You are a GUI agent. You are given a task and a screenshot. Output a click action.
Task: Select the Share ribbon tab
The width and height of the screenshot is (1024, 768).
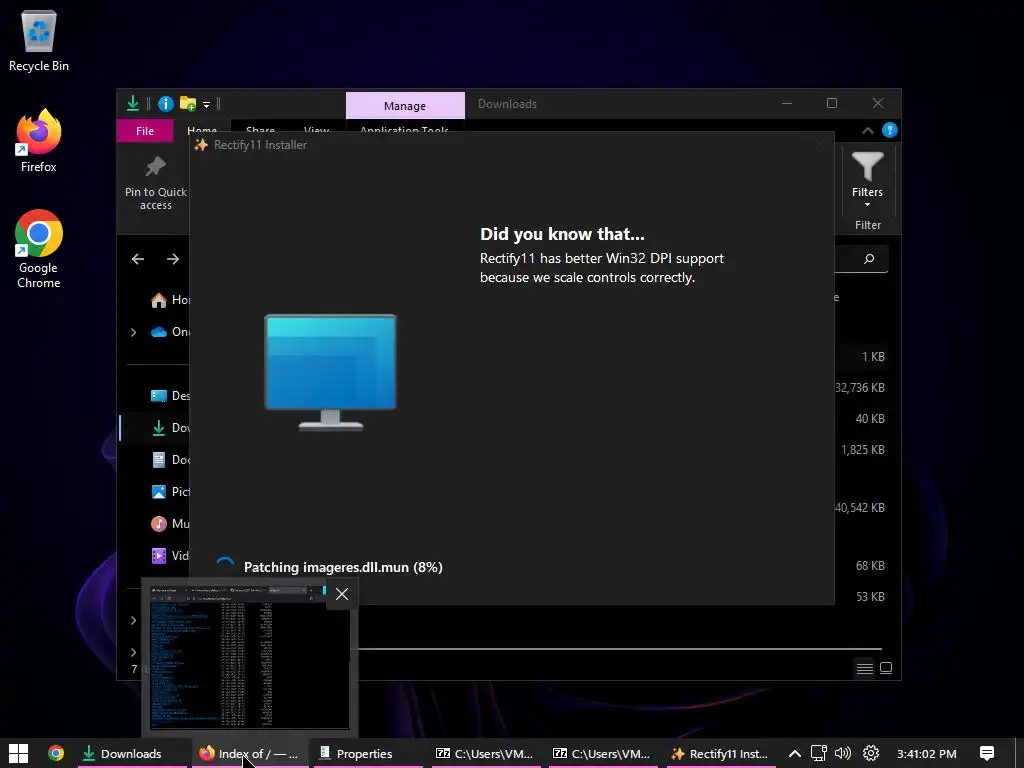coord(260,131)
